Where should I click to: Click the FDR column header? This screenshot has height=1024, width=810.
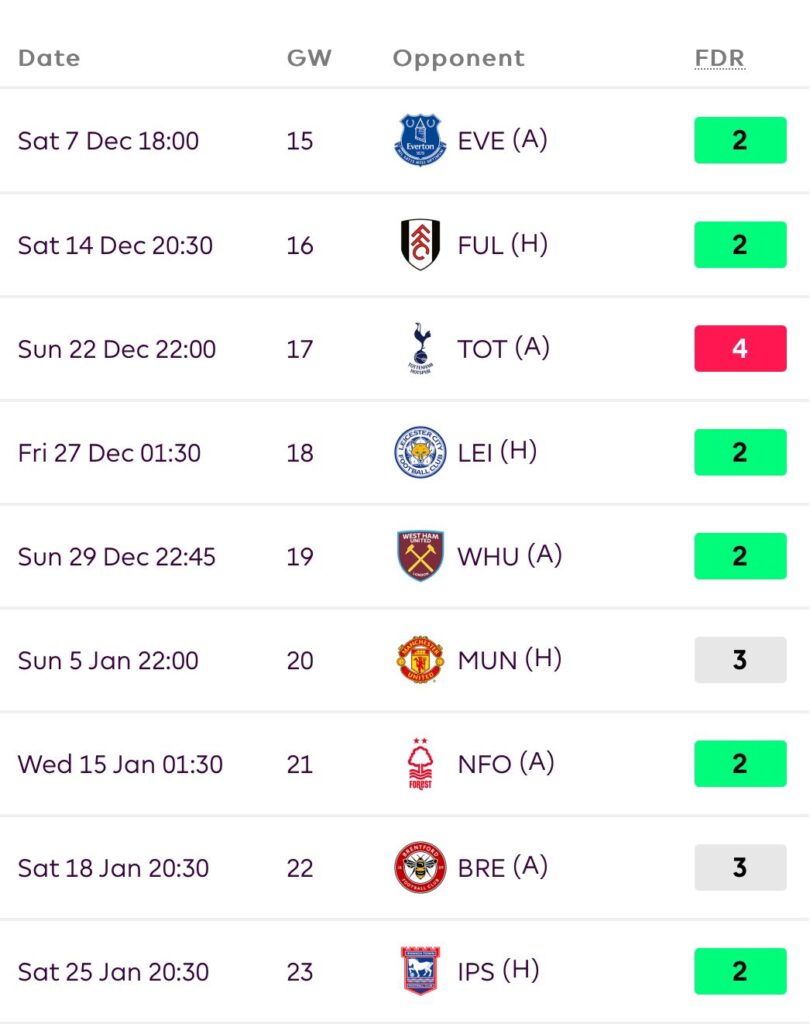click(x=720, y=58)
